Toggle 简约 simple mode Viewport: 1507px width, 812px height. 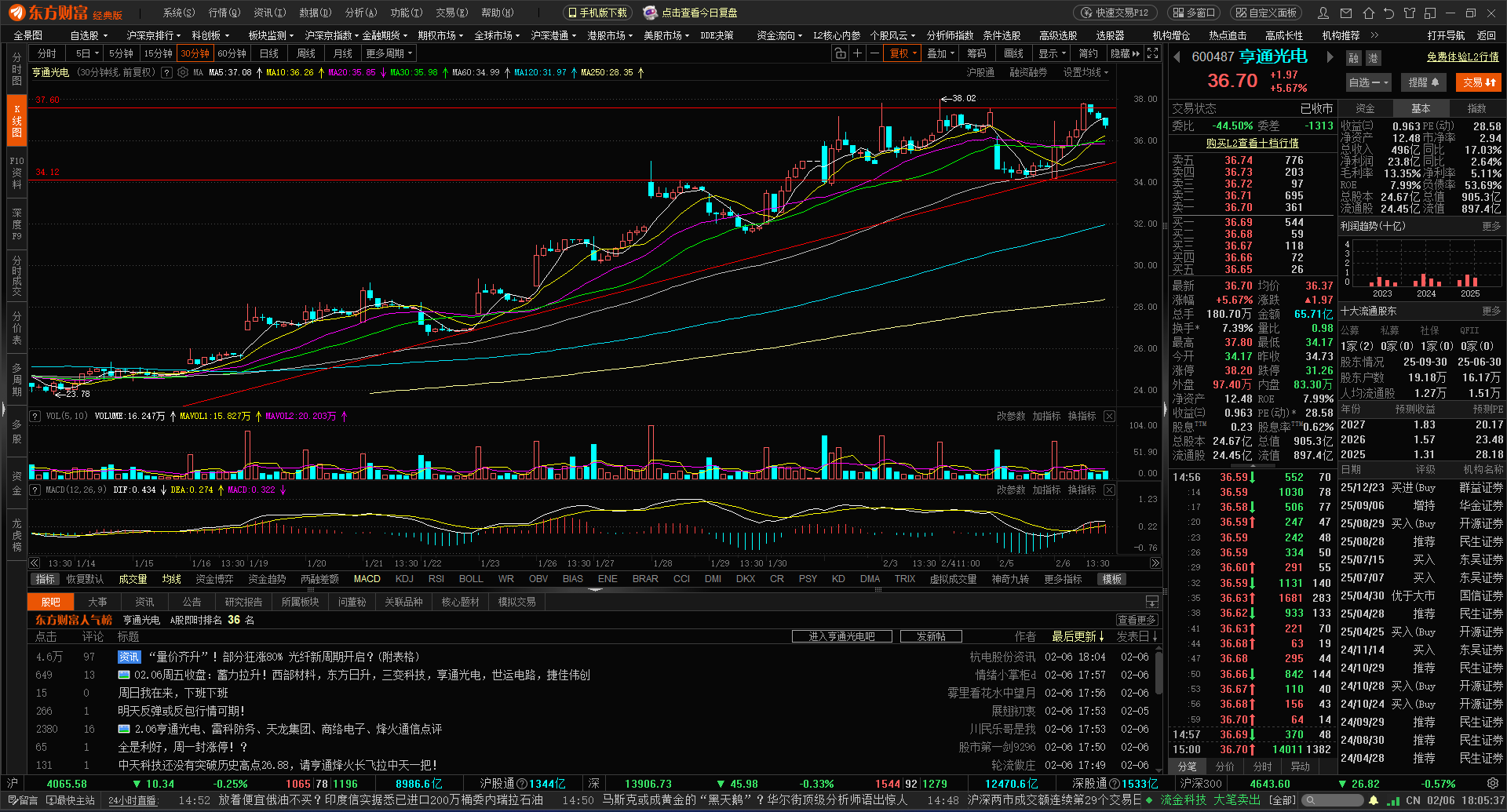point(1088,53)
